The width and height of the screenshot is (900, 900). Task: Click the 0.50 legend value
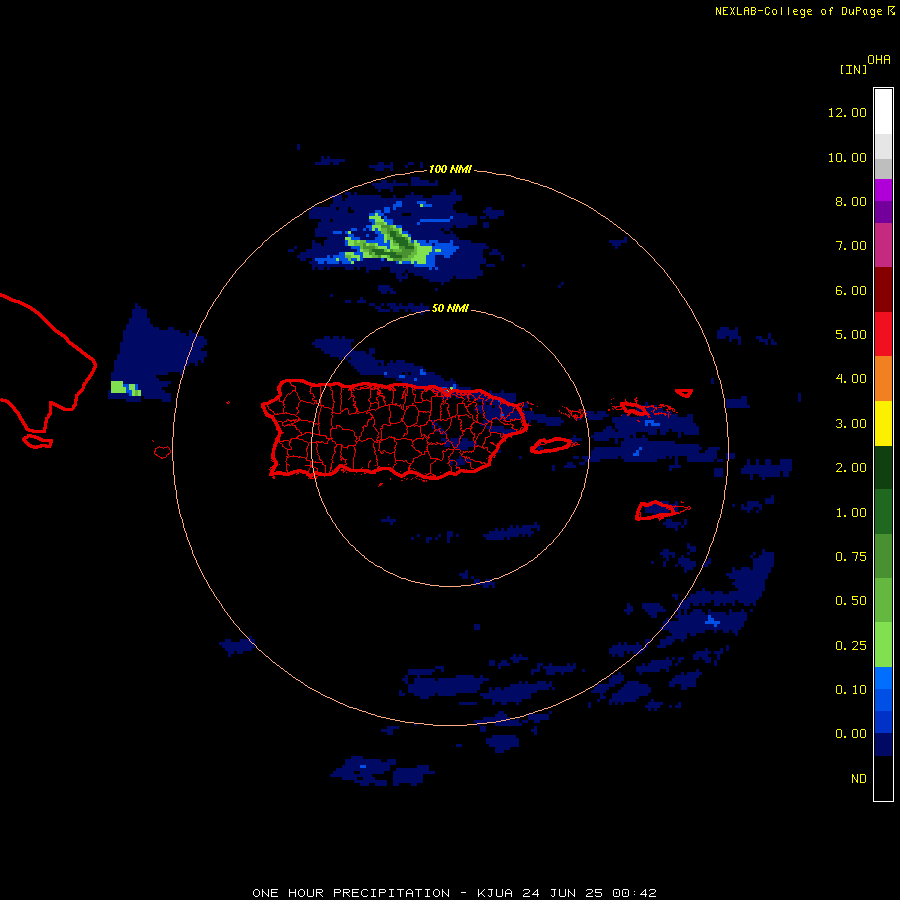850,601
